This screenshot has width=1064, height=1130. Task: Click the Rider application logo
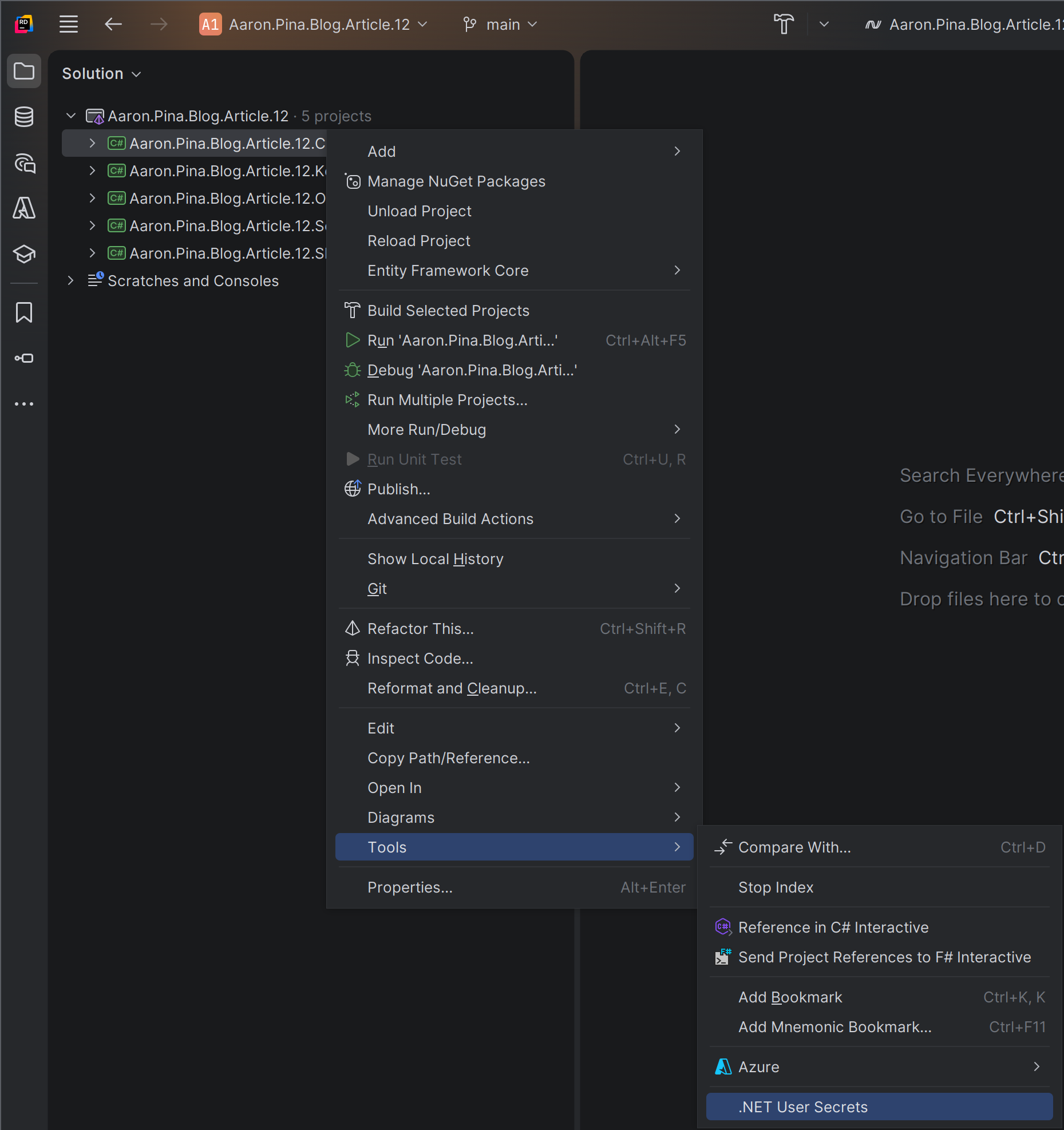24,24
